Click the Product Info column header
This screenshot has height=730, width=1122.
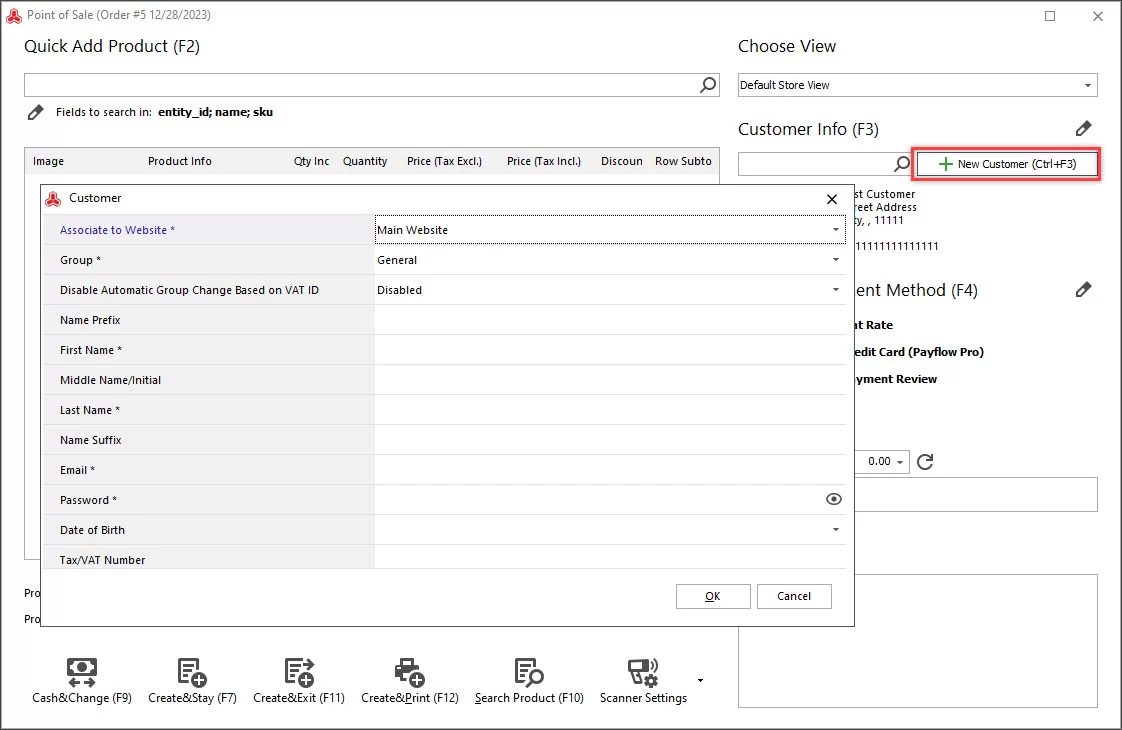180,161
